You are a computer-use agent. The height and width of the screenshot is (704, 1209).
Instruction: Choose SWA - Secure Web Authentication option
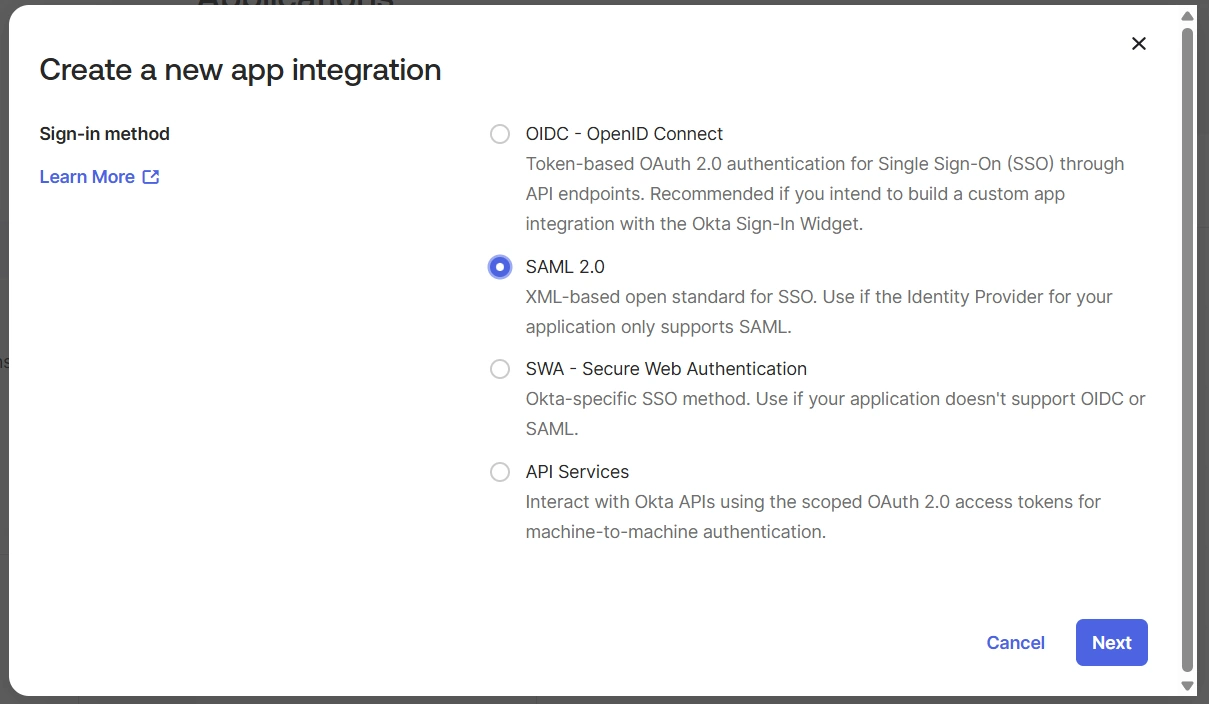[x=500, y=368]
